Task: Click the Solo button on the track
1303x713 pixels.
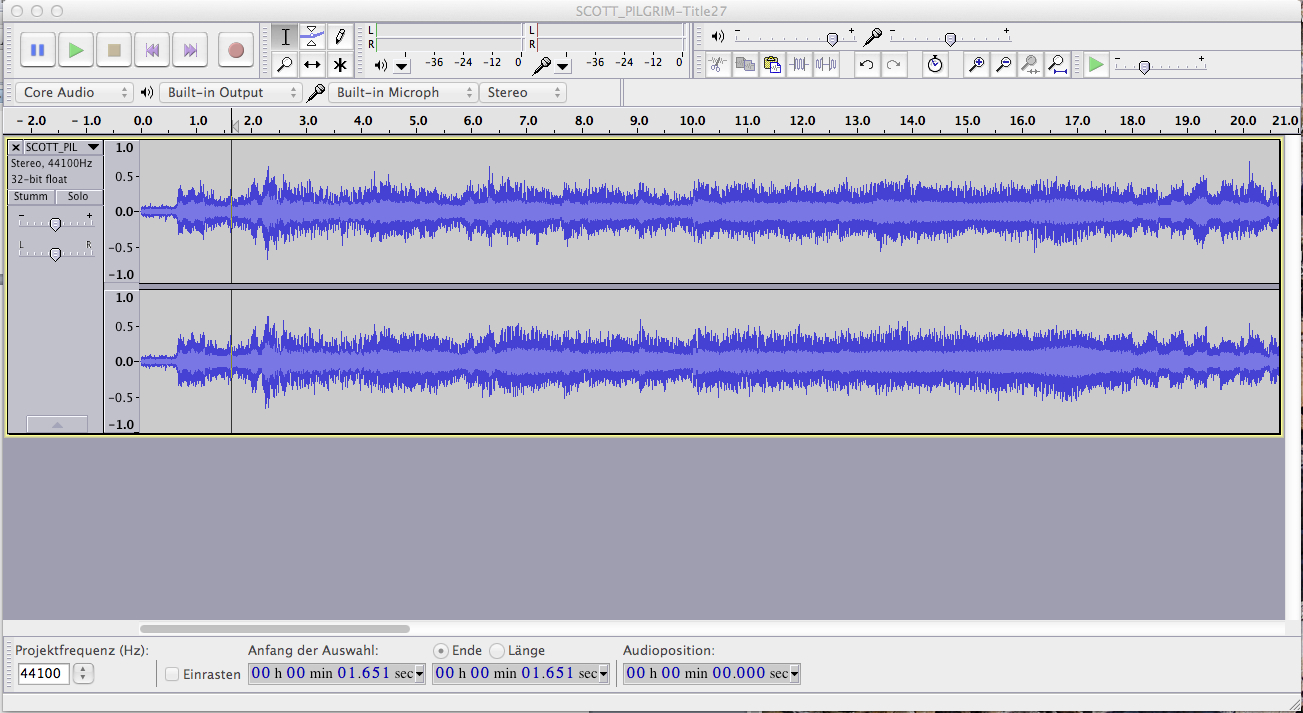Action: click(x=78, y=197)
